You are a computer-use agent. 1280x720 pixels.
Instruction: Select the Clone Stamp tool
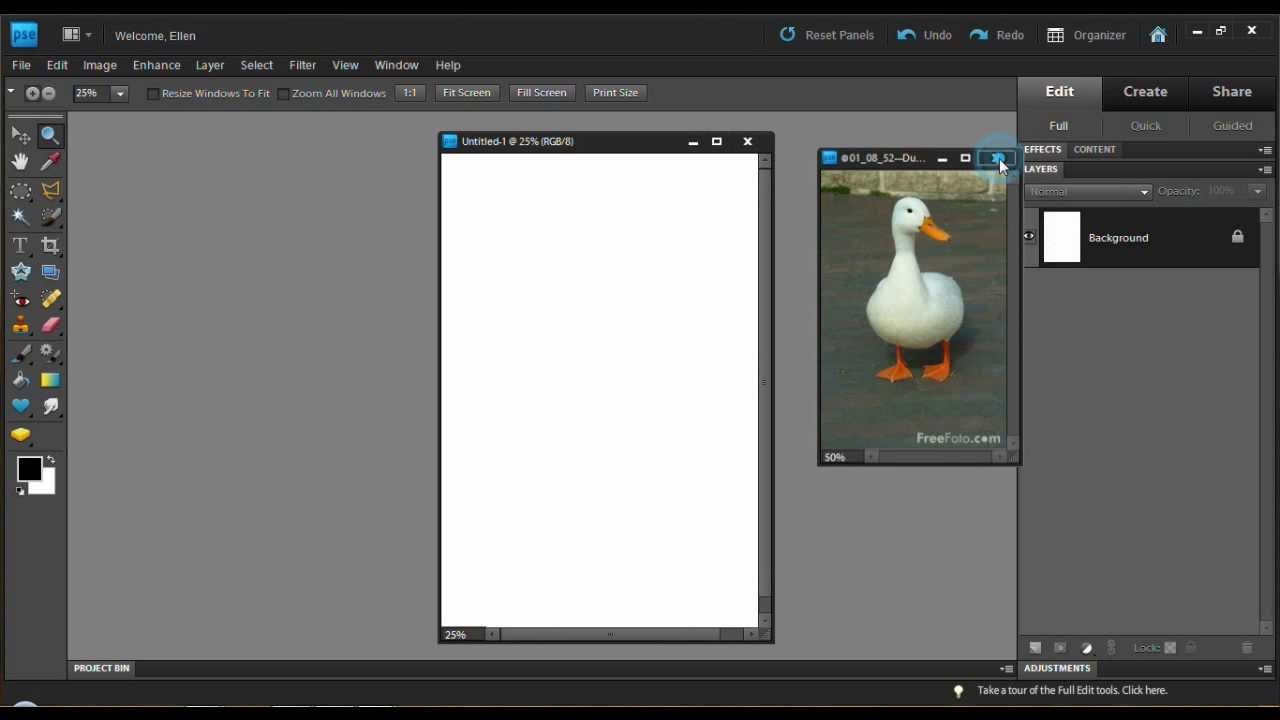coord(20,326)
